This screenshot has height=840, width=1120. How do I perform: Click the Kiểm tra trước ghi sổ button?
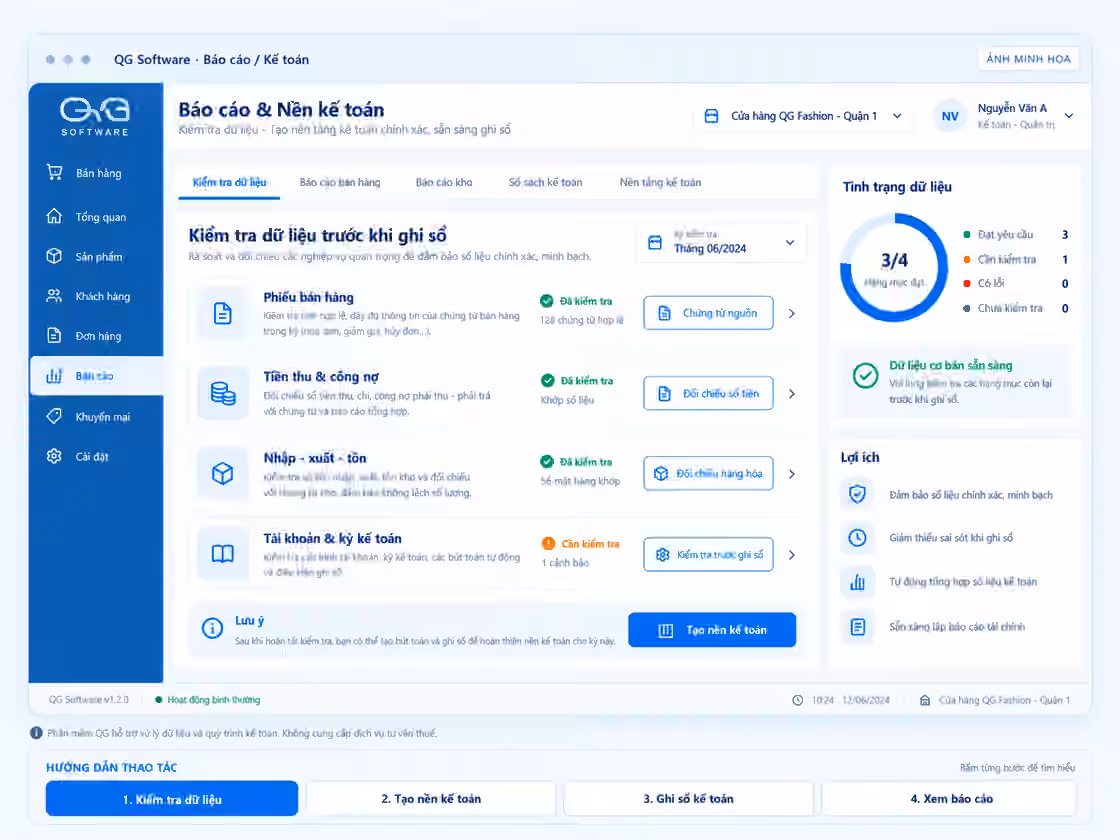pos(709,554)
